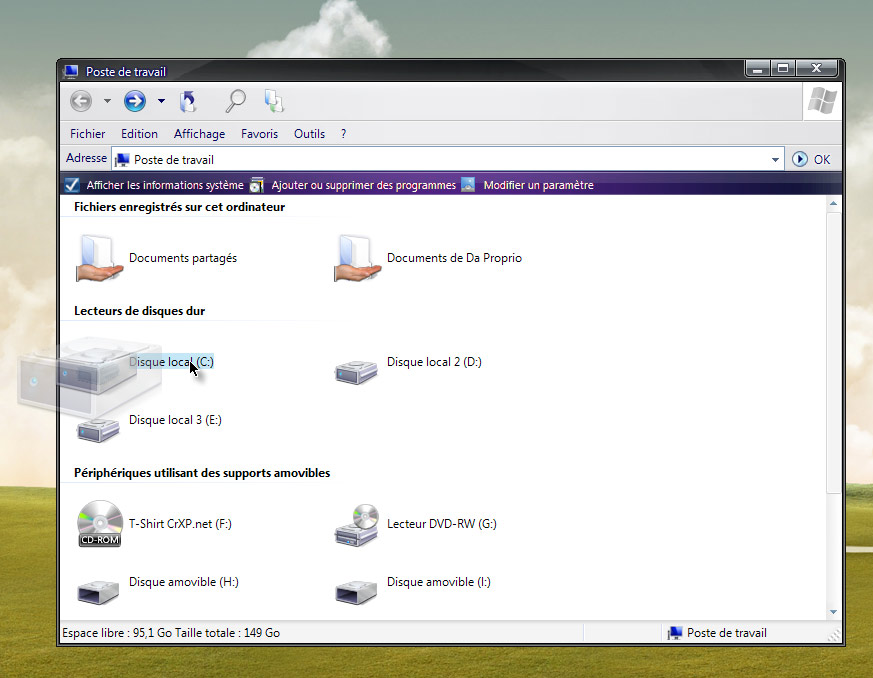Click the Disque local 3 (E:) label
The height and width of the screenshot is (678, 873).
(175, 420)
